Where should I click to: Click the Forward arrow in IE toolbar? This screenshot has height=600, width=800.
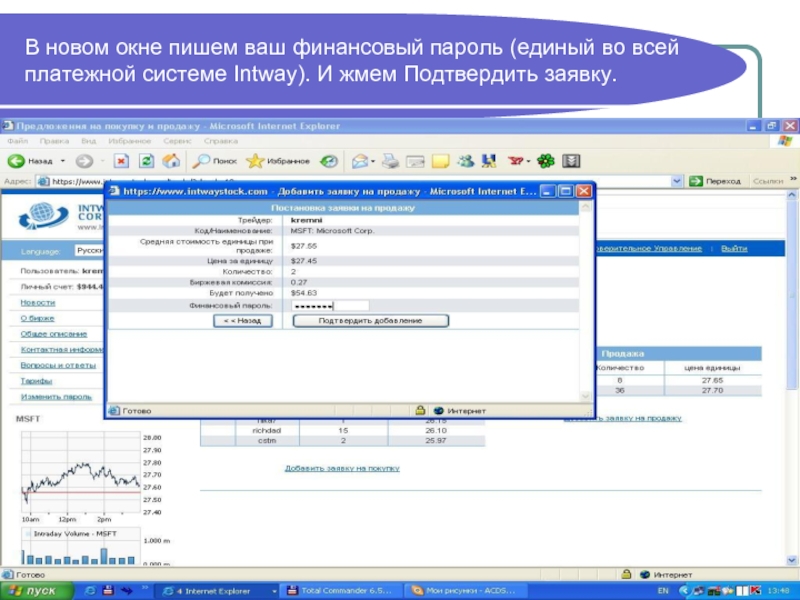84,161
